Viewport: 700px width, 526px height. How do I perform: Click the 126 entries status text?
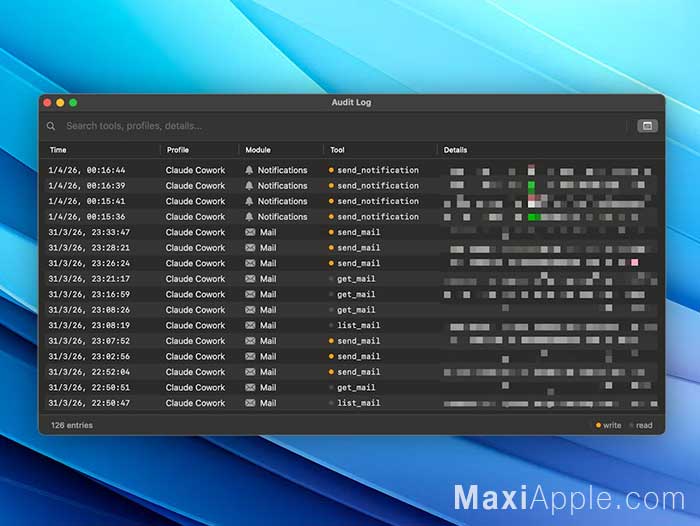click(72, 425)
